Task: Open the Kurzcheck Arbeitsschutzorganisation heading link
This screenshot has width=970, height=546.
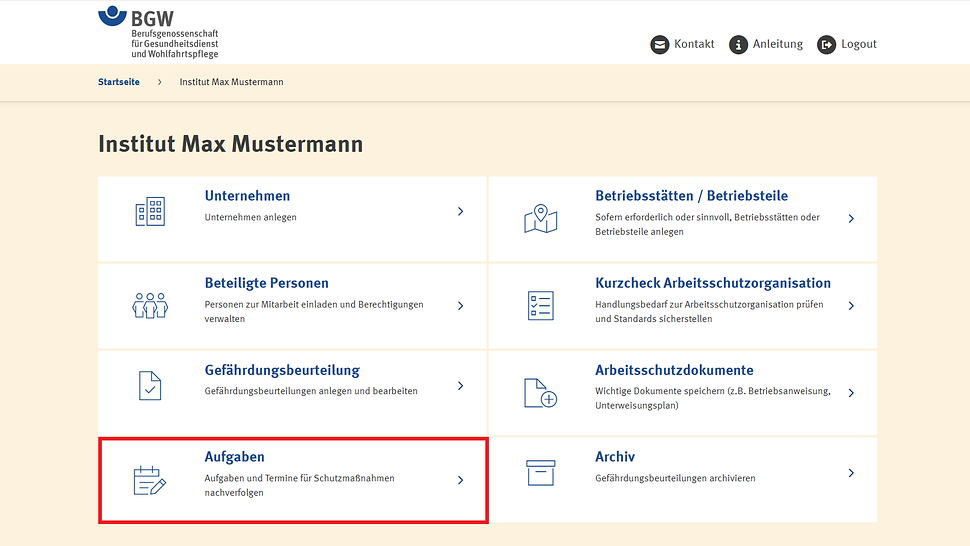Action: [x=712, y=283]
